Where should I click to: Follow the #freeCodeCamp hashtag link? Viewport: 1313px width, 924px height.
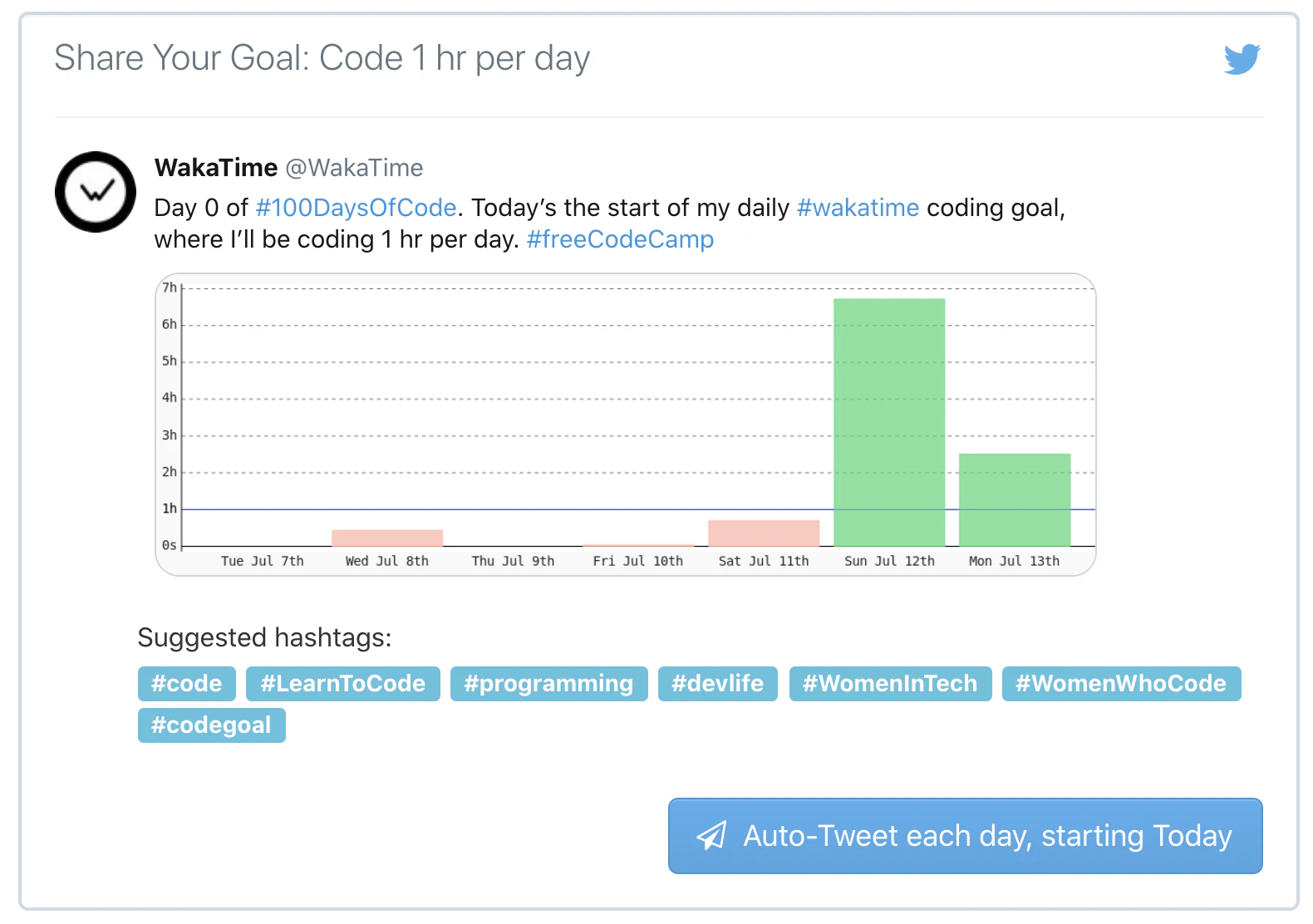coord(620,240)
